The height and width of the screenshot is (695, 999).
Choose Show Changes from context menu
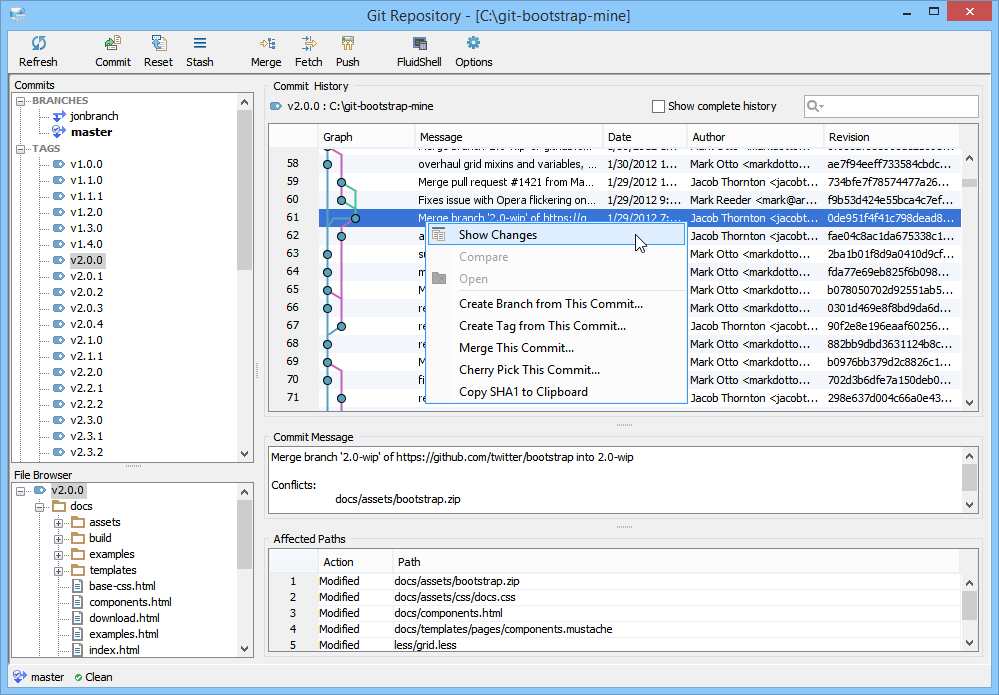[497, 235]
